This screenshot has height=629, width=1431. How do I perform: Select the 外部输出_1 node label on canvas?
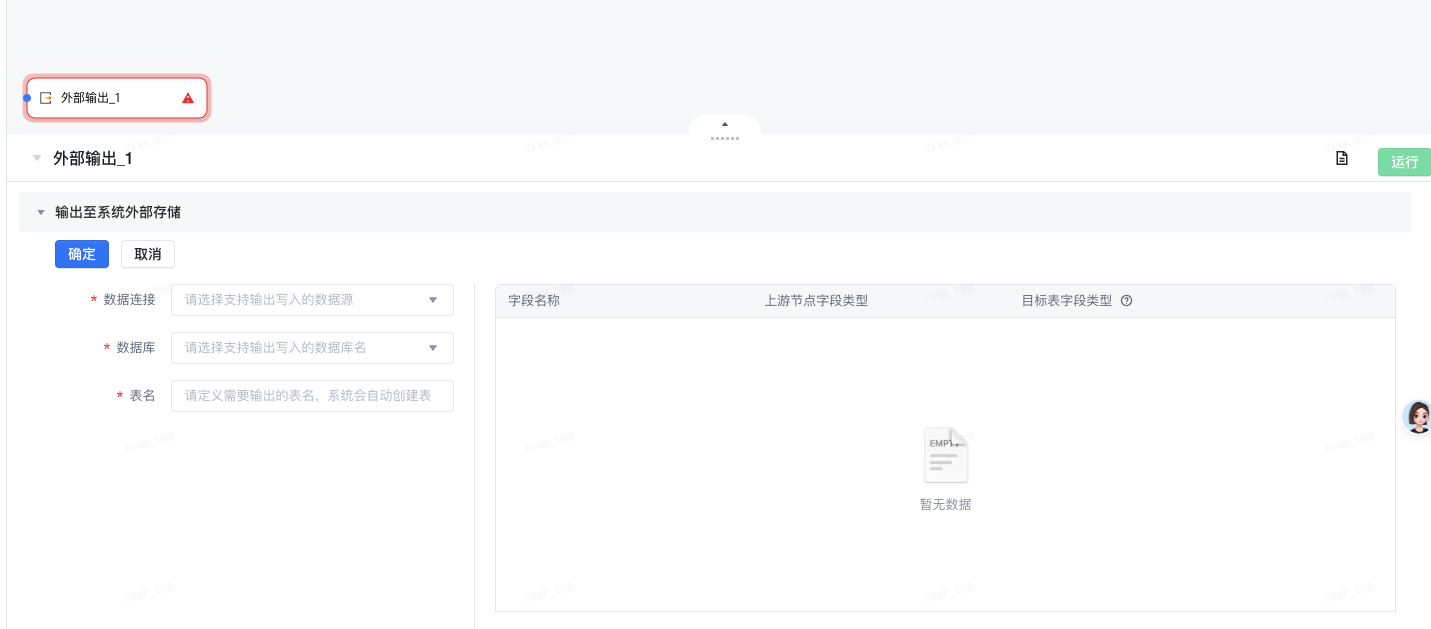91,98
